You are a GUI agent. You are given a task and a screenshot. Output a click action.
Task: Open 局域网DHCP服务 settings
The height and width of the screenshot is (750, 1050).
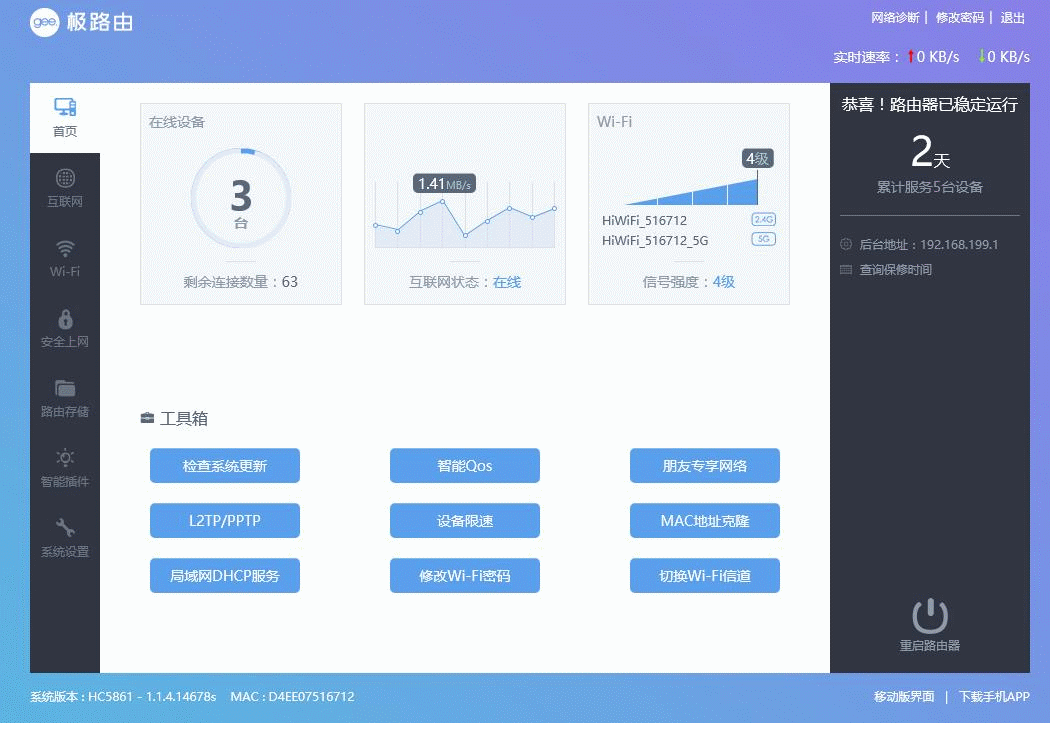click(x=225, y=575)
